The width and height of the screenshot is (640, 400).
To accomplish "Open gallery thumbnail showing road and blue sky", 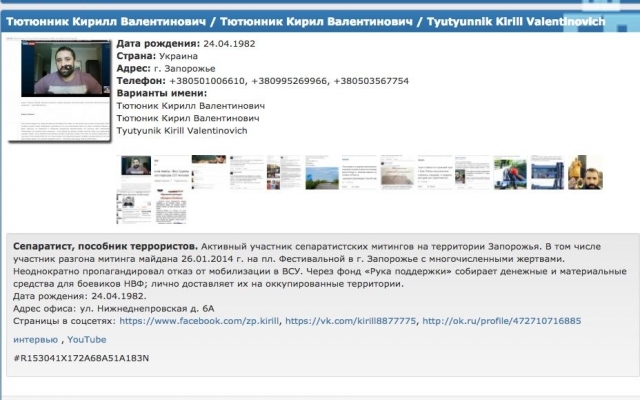I will (322, 172).
